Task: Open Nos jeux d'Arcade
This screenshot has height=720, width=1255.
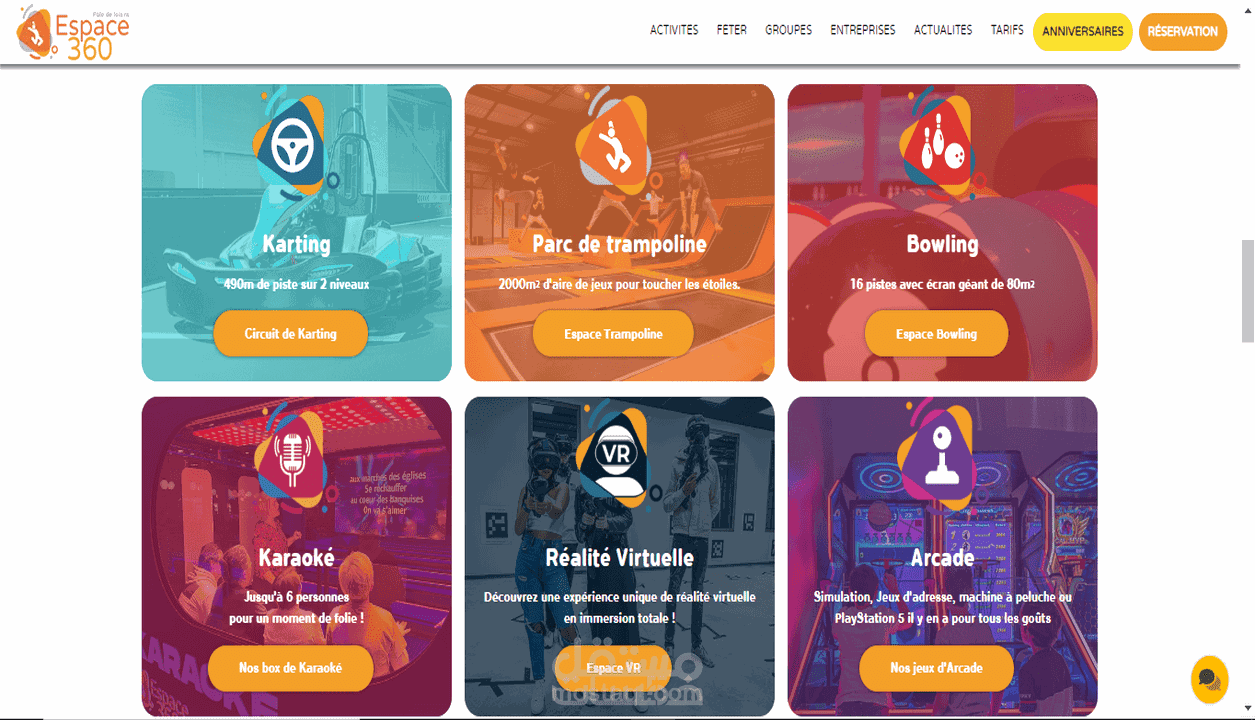Action: pyautogui.click(x=936, y=668)
